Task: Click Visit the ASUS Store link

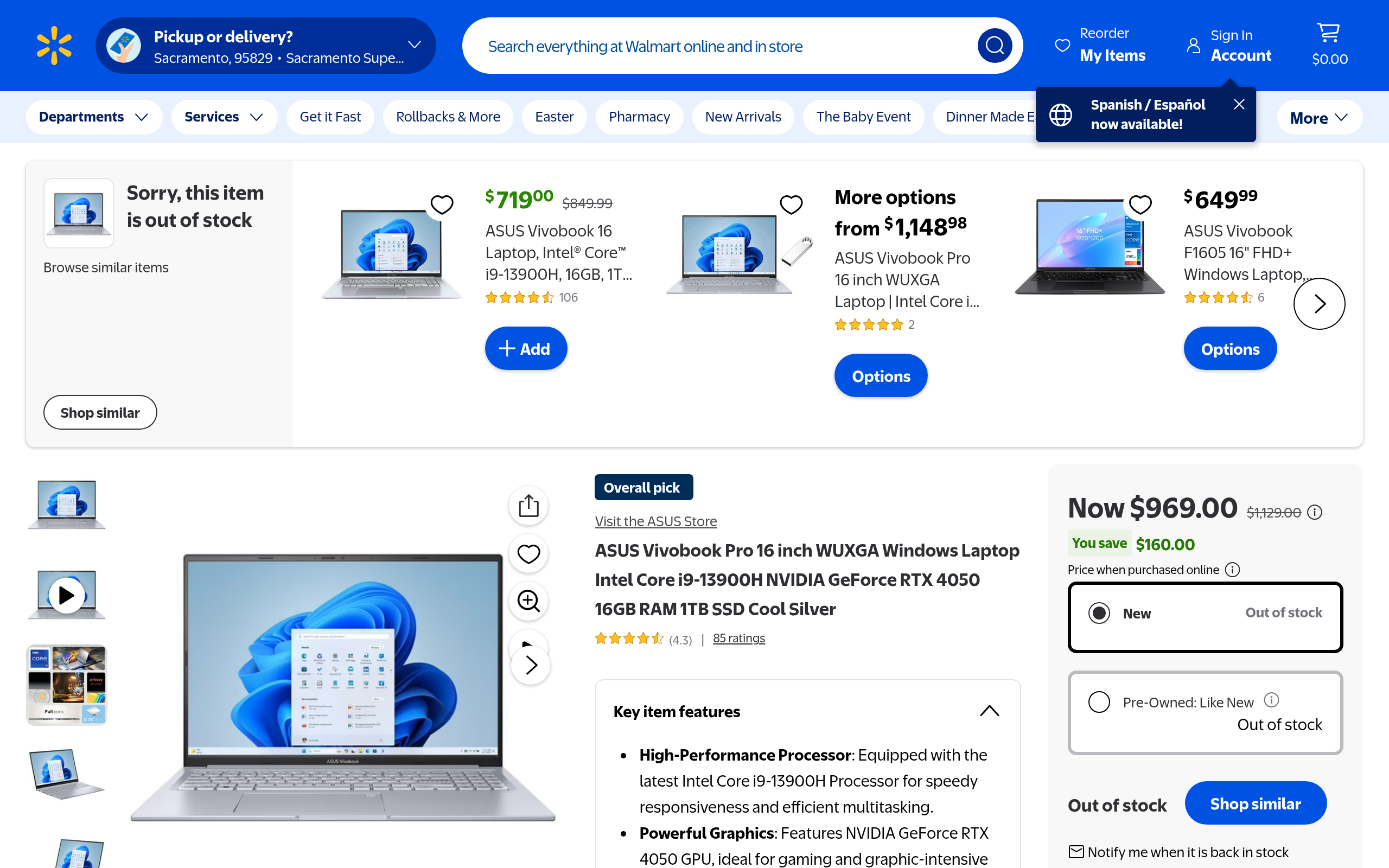Action: (655, 521)
